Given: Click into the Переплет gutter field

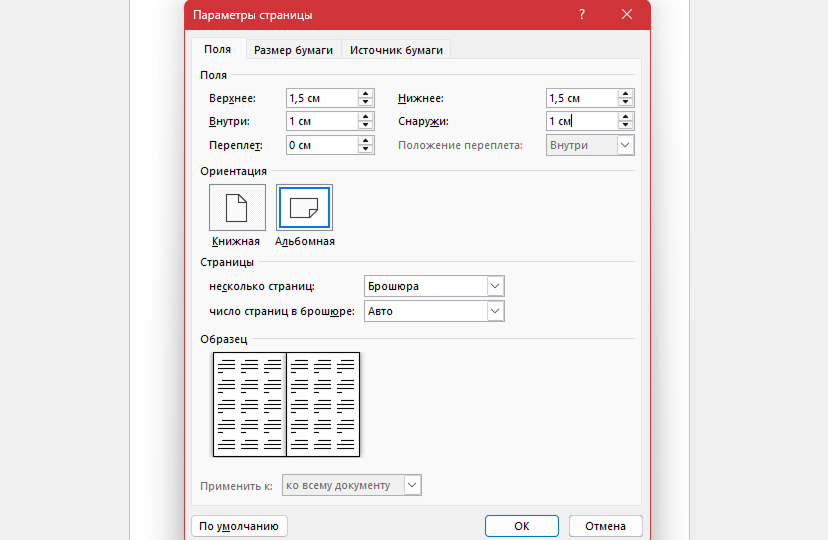Looking at the screenshot, I should (x=322, y=145).
